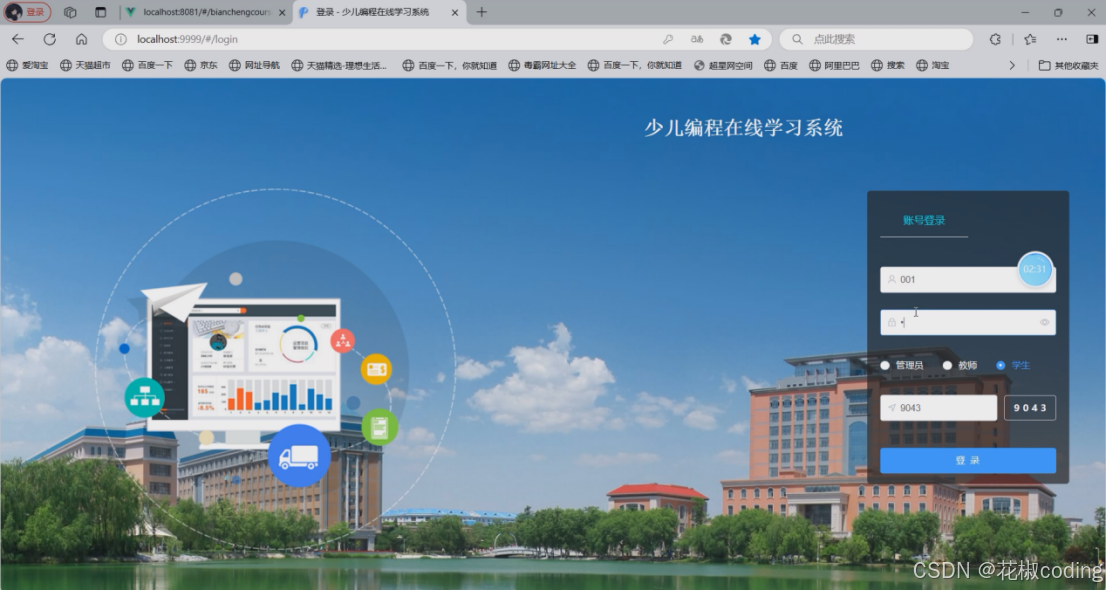
Task: Select the 管理员 radio button
Action: pos(885,365)
